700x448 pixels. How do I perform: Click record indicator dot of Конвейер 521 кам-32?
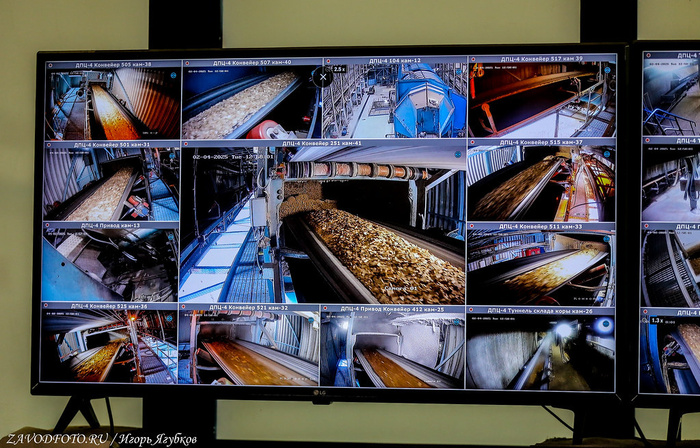pos(183,307)
